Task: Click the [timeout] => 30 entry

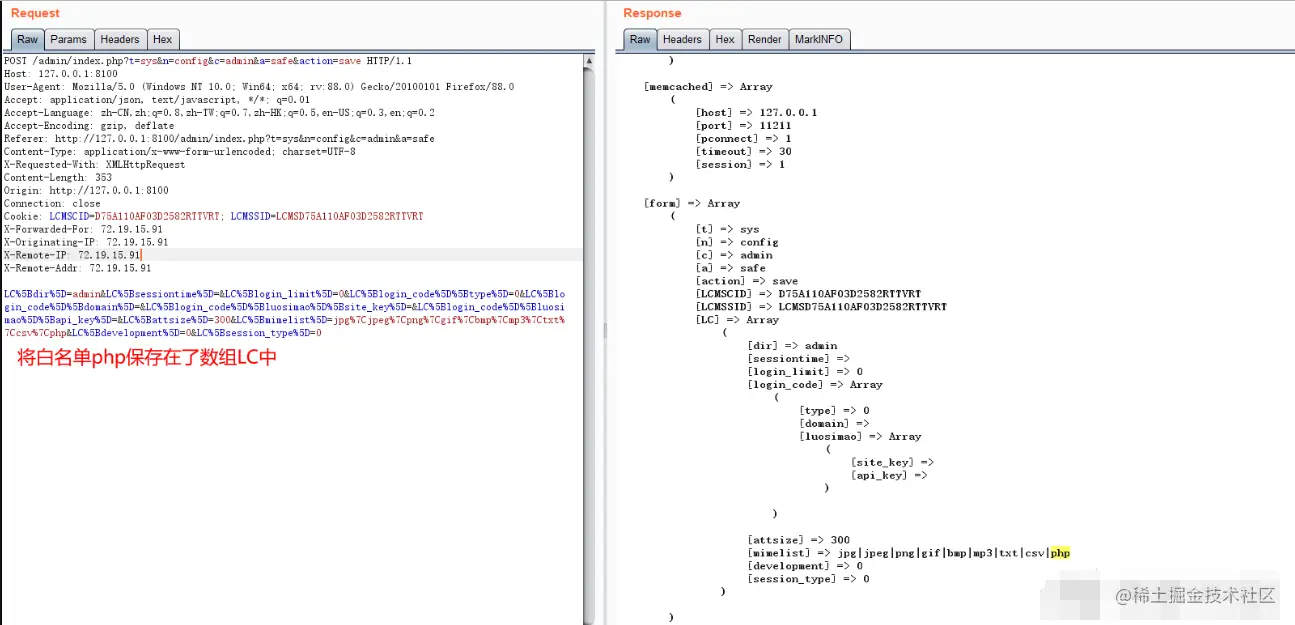Action: pos(743,151)
